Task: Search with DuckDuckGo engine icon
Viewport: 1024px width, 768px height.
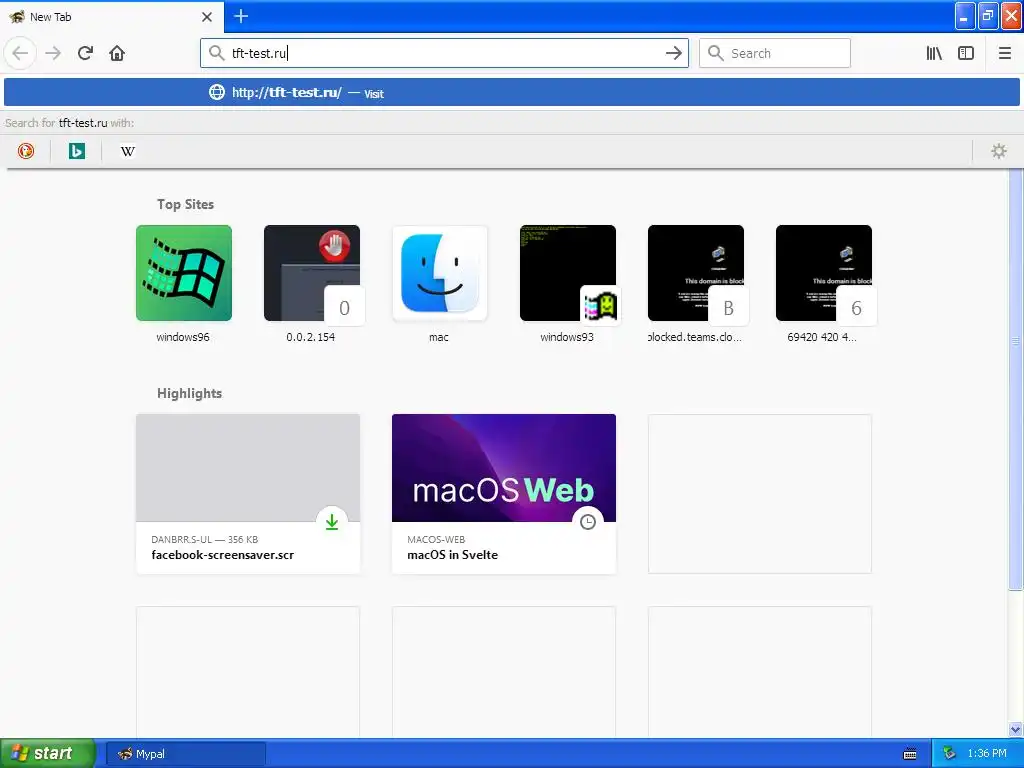Action: coord(25,151)
